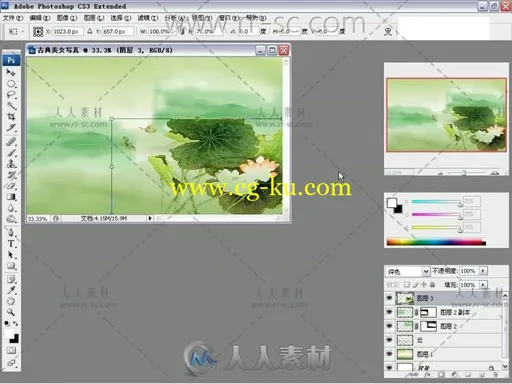The image size is (512, 384).
Task: Toggle relative positioning triangle in options bar
Action: [x=90, y=31]
